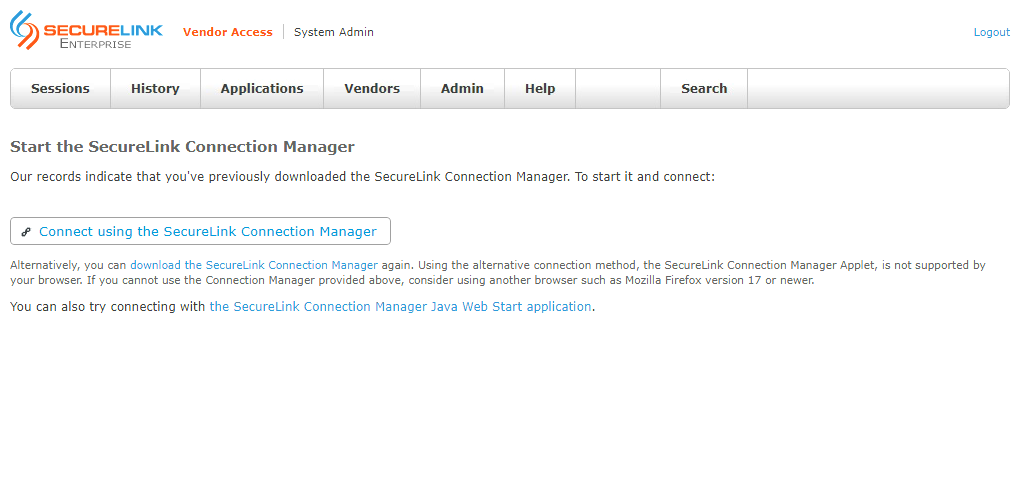
Task: Click the Enterprise text under SecureLink logo
Action: click(95, 44)
